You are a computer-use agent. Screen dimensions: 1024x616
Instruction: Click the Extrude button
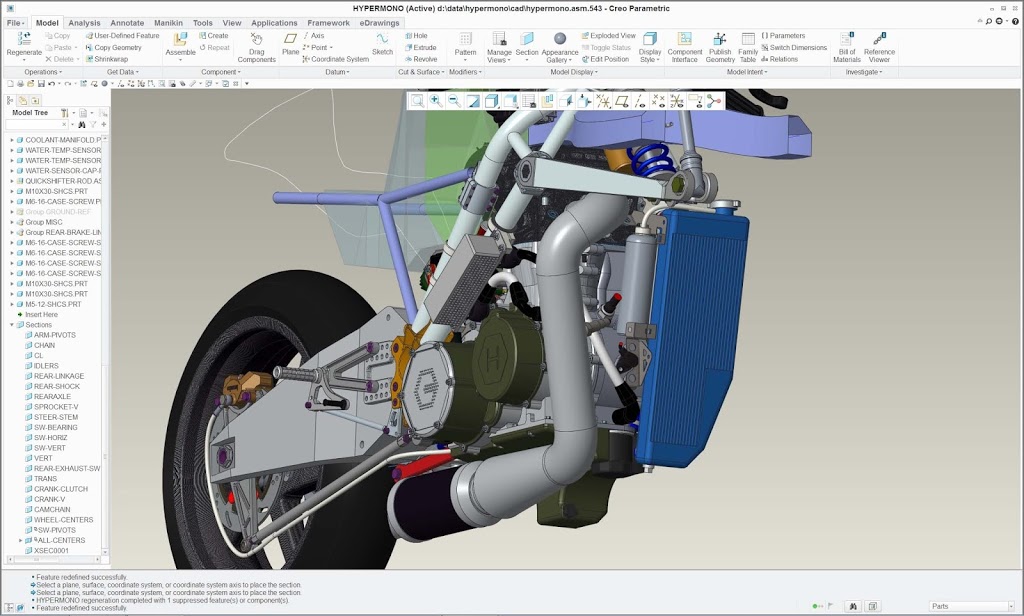[x=420, y=47]
